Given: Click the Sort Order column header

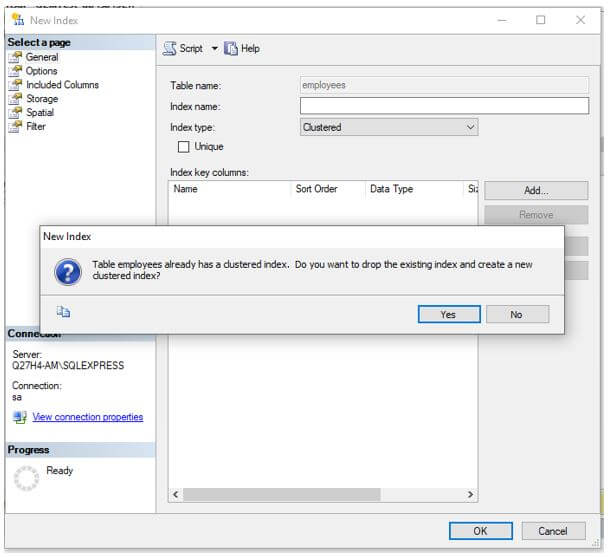Looking at the screenshot, I should tap(328, 189).
